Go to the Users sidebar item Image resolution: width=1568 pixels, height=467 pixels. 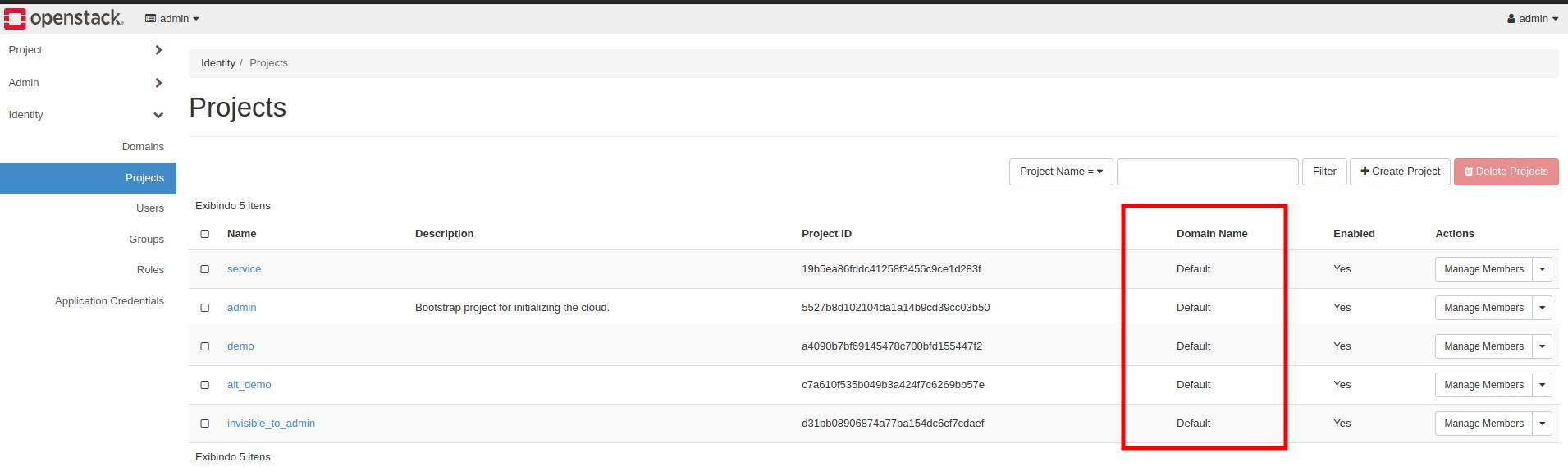[x=149, y=208]
